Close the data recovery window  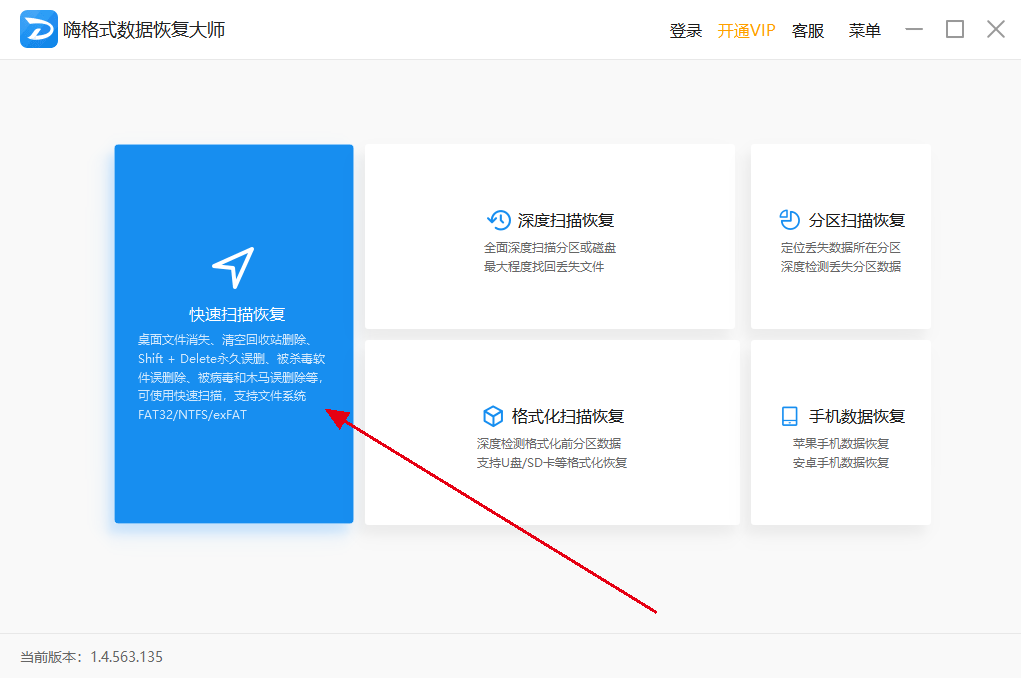pyautogui.click(x=996, y=29)
